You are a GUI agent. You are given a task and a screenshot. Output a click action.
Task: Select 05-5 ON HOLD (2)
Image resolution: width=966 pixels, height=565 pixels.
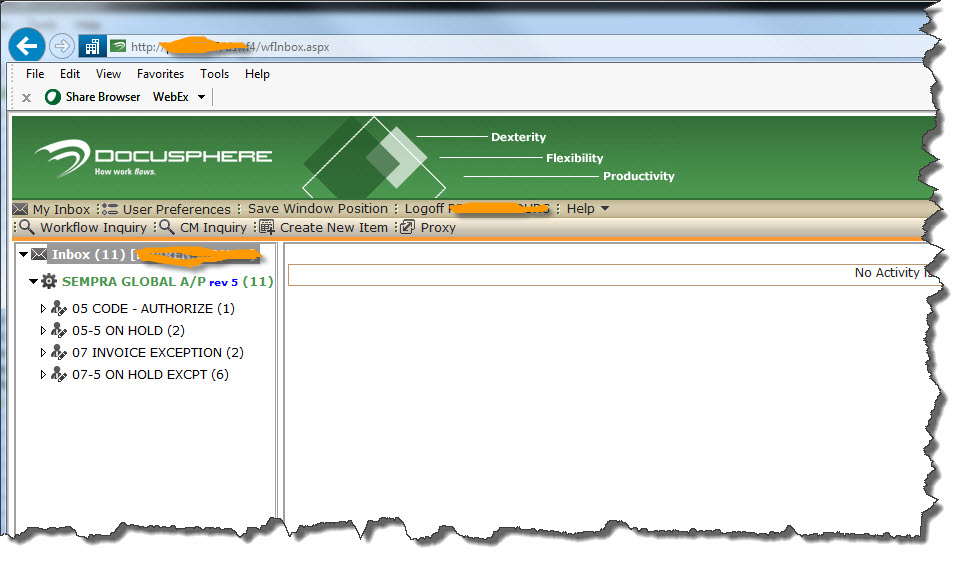click(128, 331)
